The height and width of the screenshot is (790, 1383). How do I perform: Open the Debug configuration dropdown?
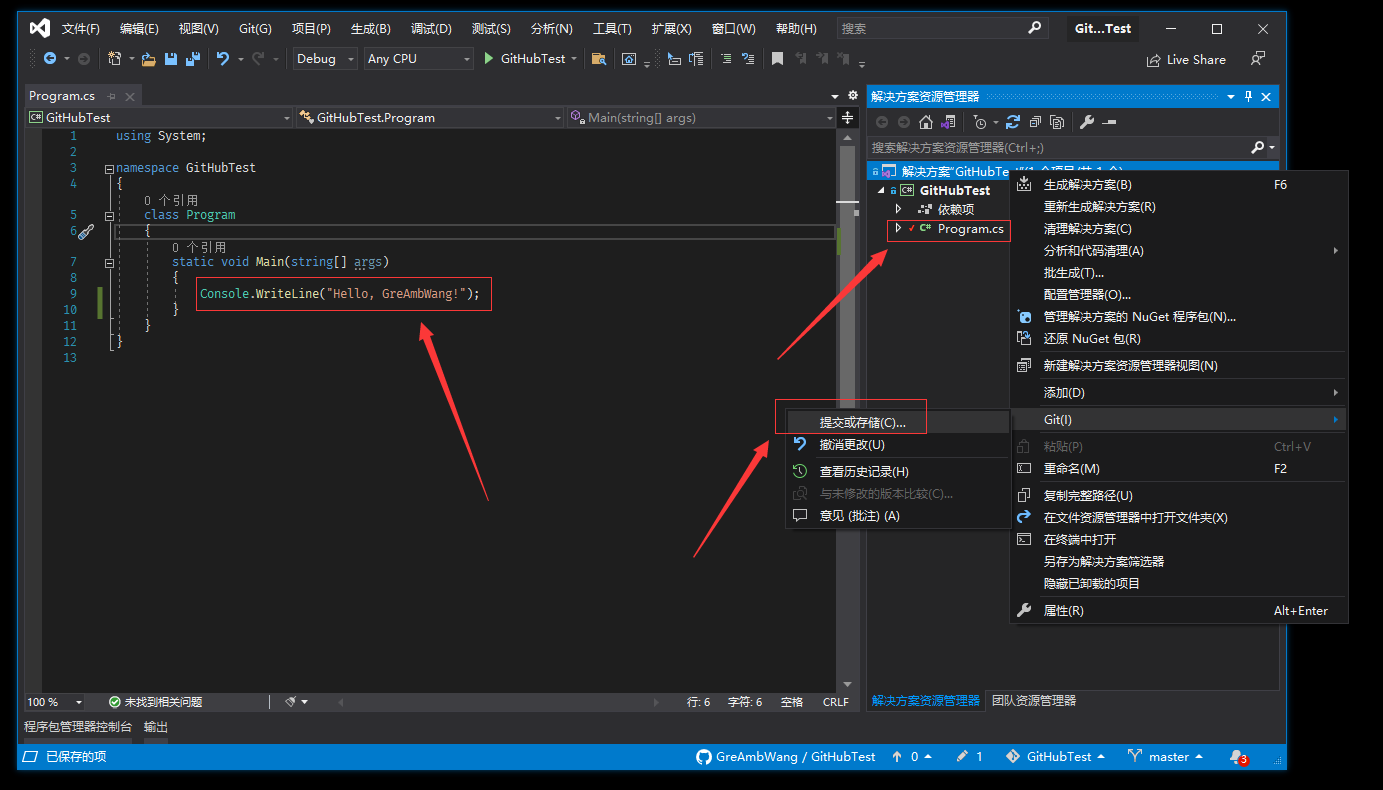pos(322,59)
